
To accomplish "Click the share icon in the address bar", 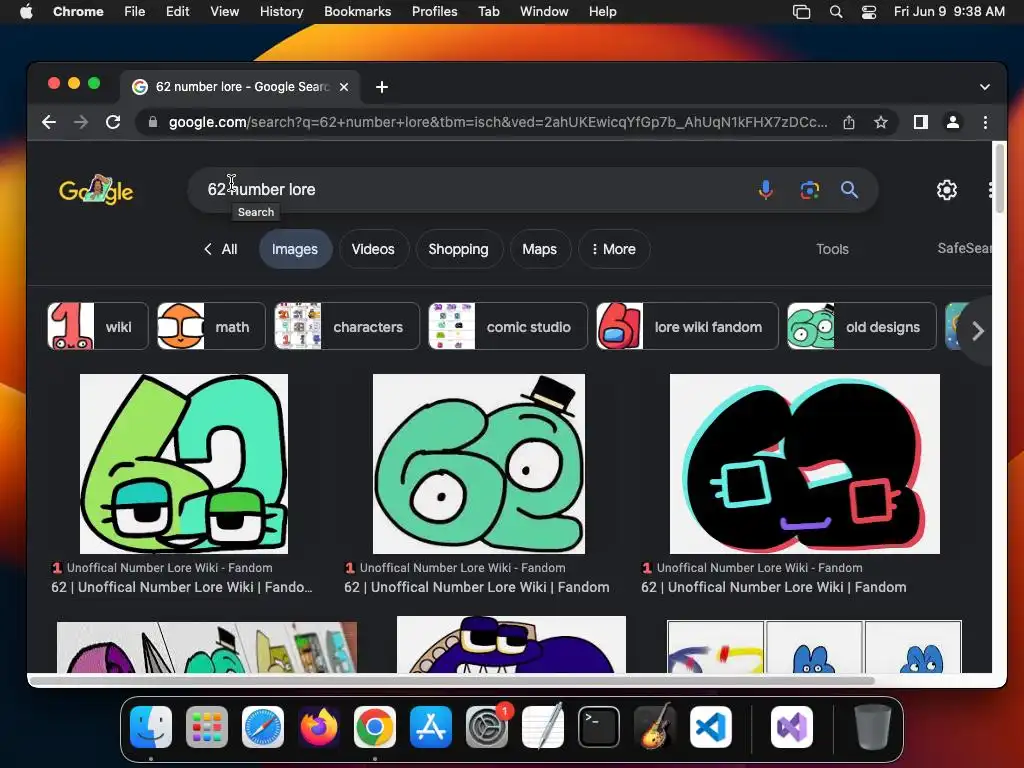I will click(x=849, y=122).
